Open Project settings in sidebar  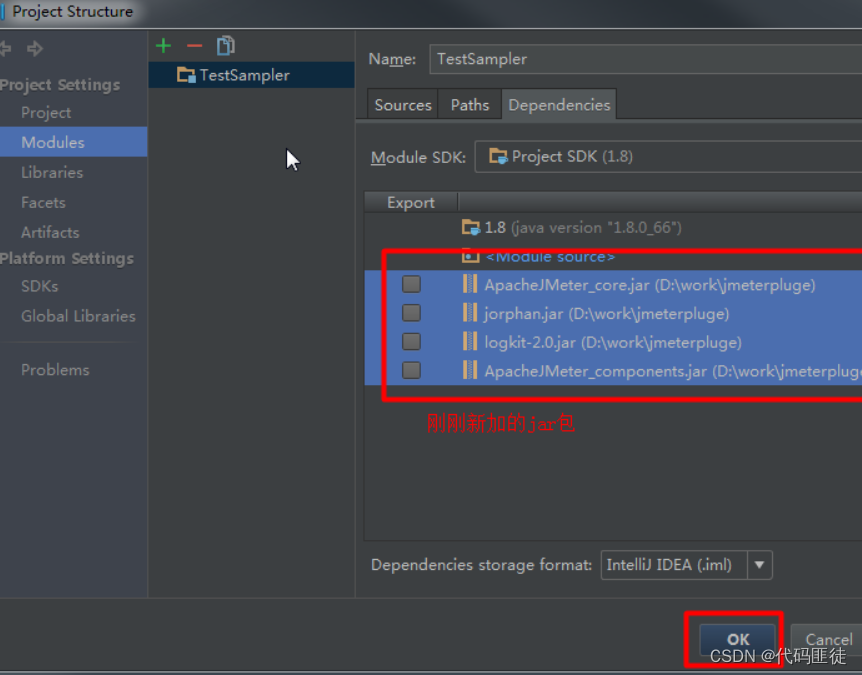click(46, 113)
